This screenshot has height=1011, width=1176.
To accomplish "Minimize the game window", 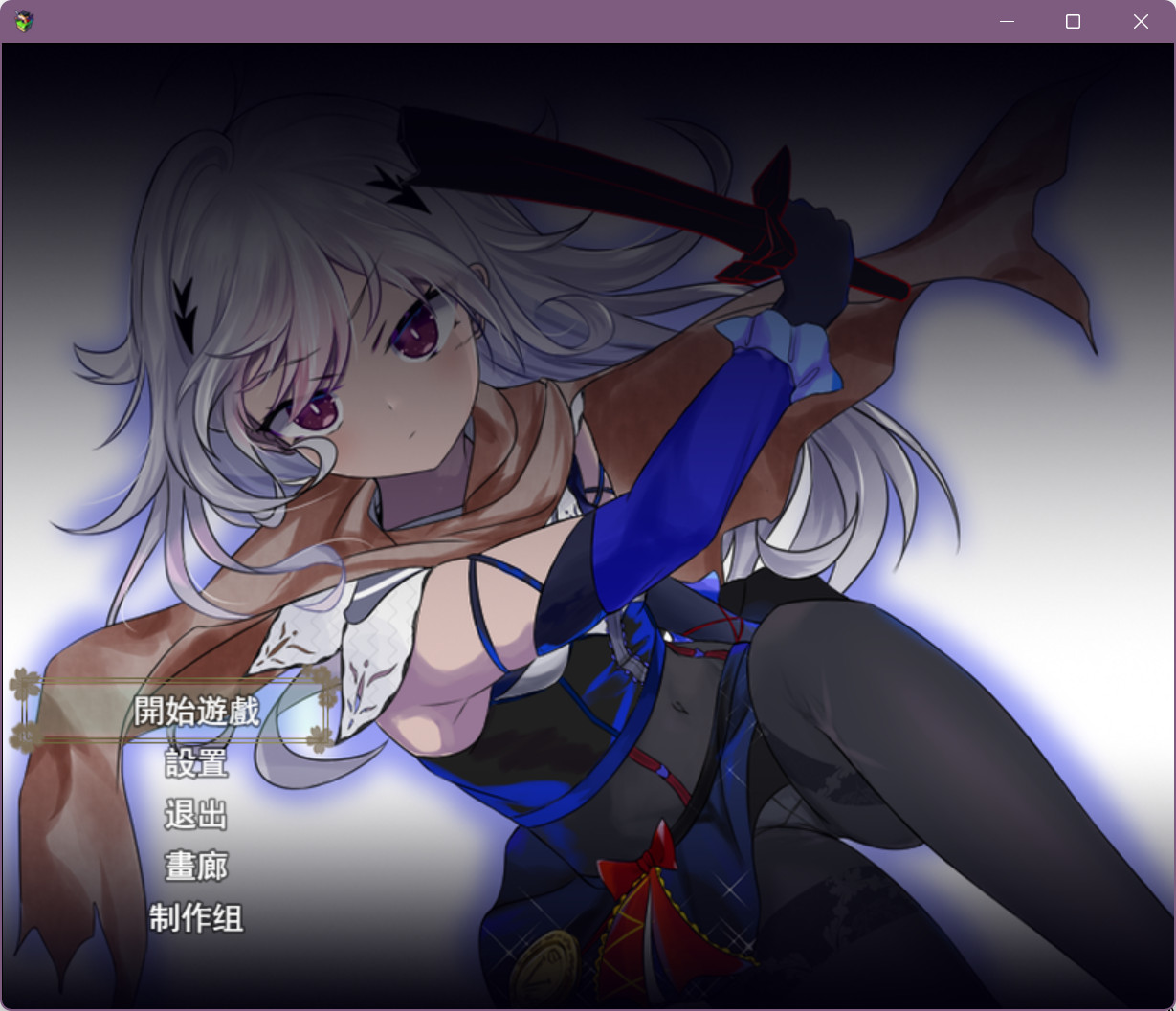I will coord(1007,21).
